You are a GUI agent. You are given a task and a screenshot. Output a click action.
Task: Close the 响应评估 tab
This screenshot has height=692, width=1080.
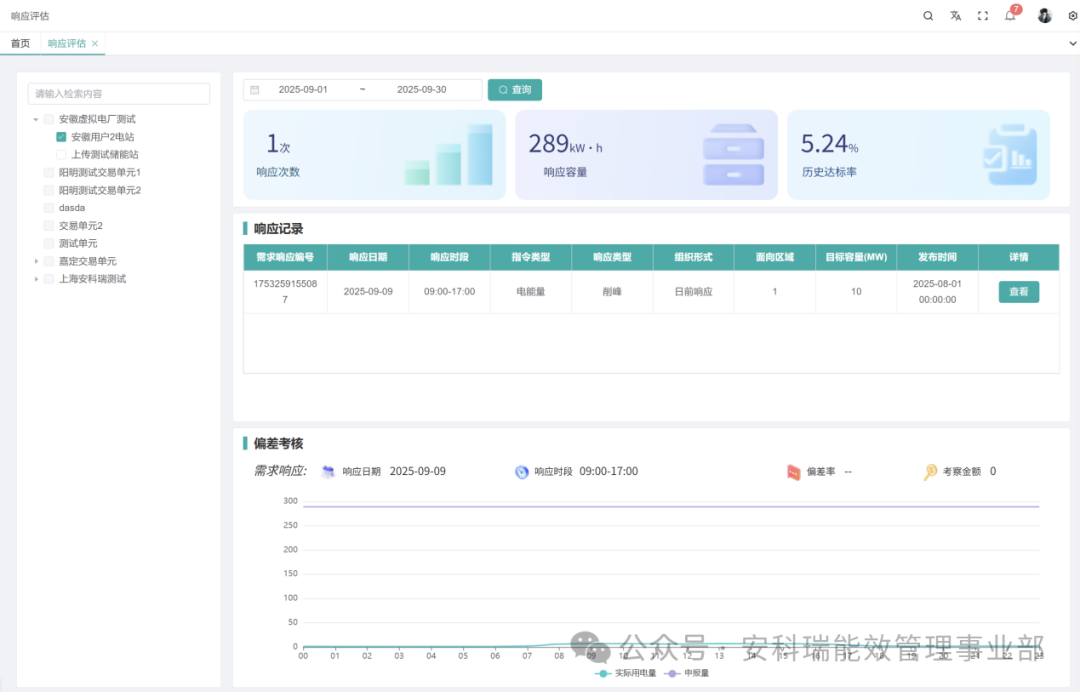click(x=95, y=44)
